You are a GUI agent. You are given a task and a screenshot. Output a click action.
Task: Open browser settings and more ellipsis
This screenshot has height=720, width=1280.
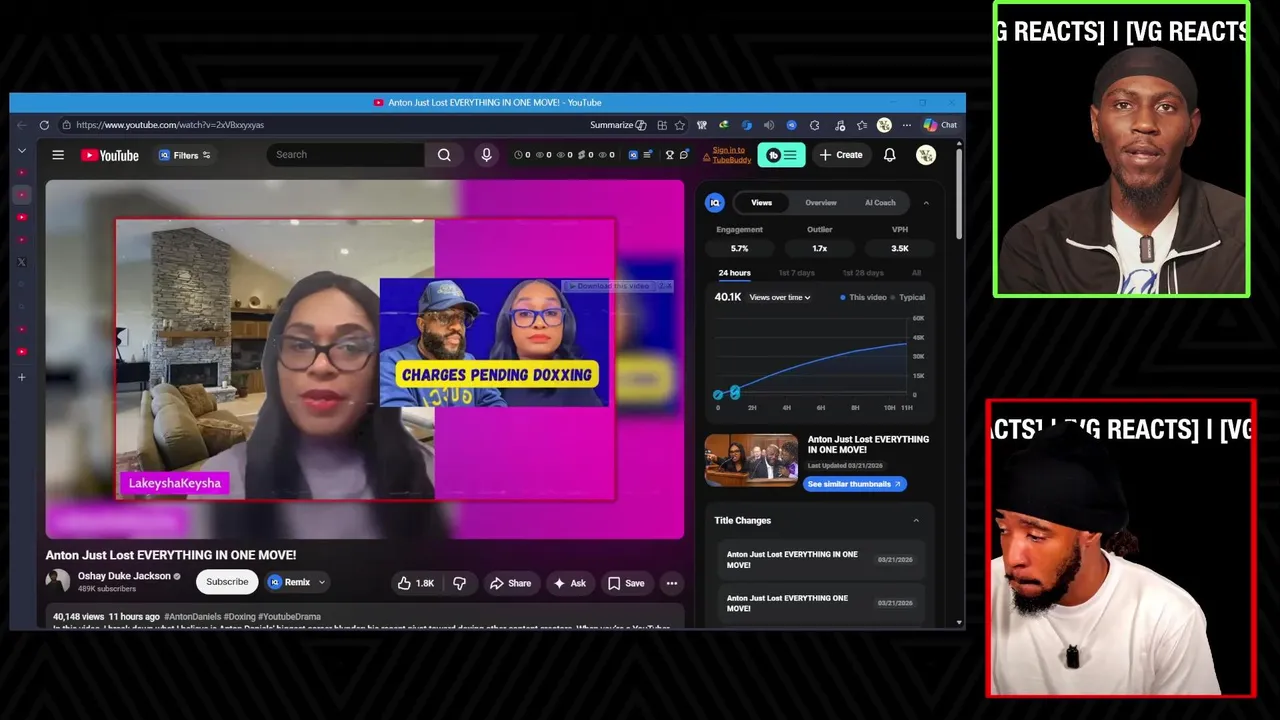(906, 125)
